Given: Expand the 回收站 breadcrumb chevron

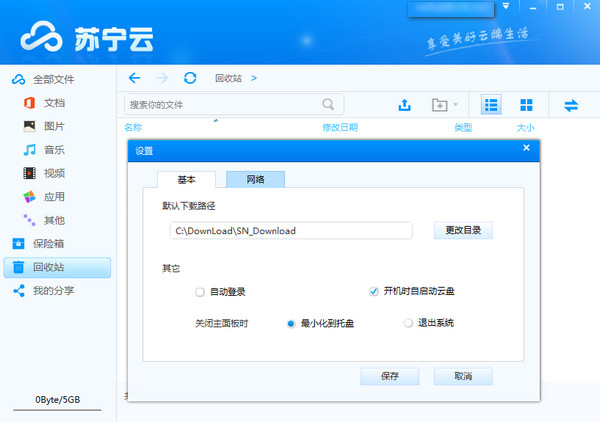Looking at the screenshot, I should (x=254, y=78).
